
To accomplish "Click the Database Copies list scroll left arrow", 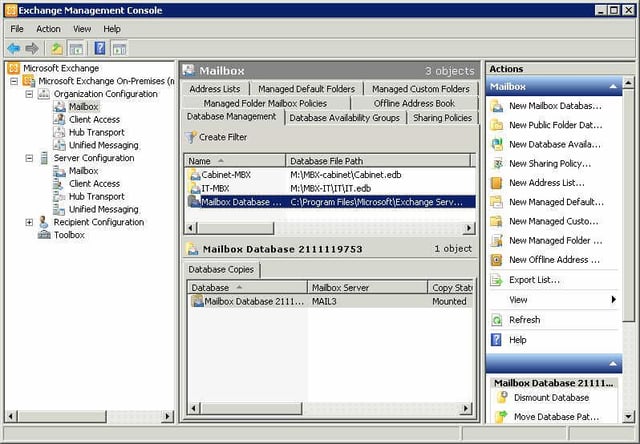I will point(194,408).
